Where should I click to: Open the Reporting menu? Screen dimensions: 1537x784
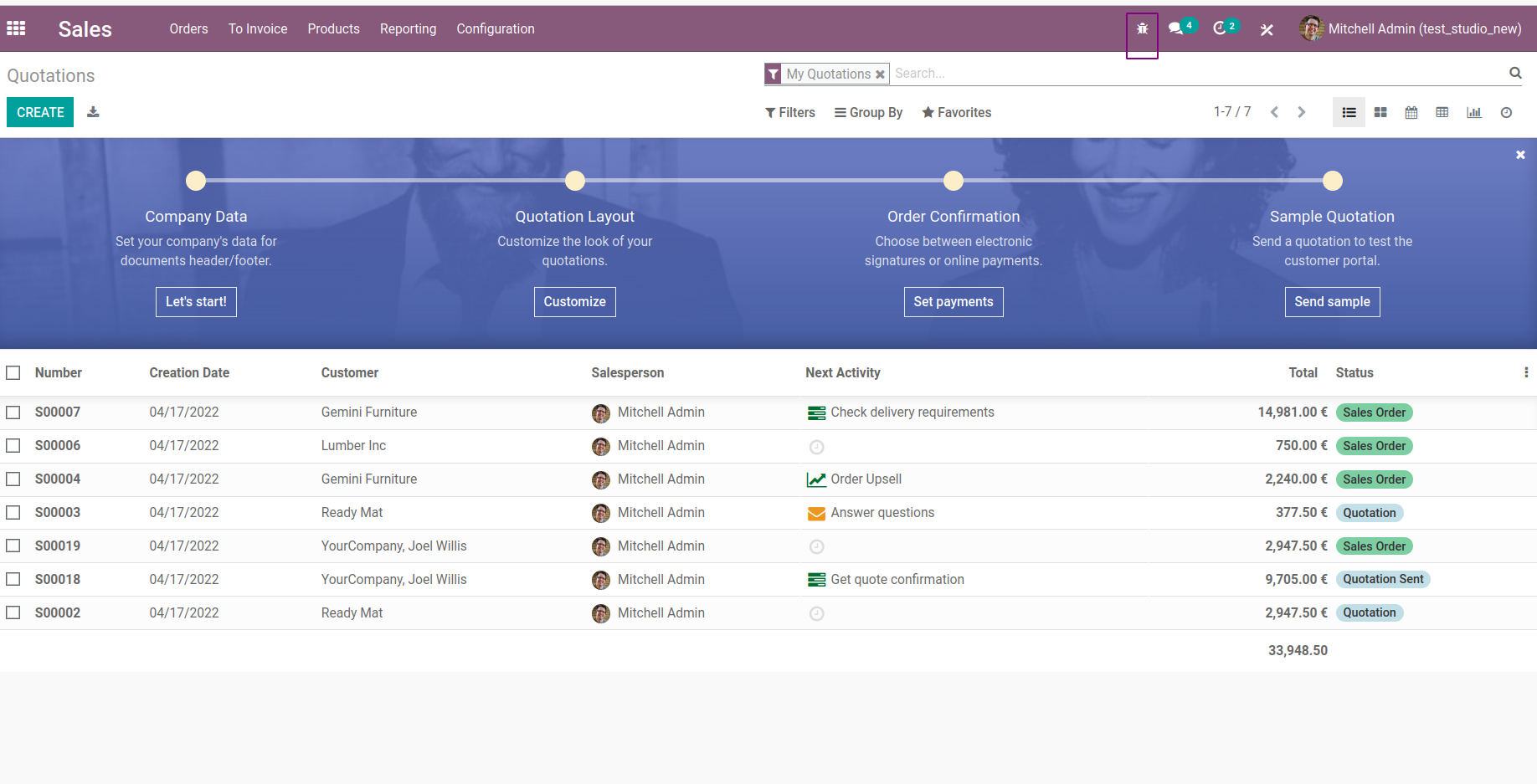click(x=408, y=28)
